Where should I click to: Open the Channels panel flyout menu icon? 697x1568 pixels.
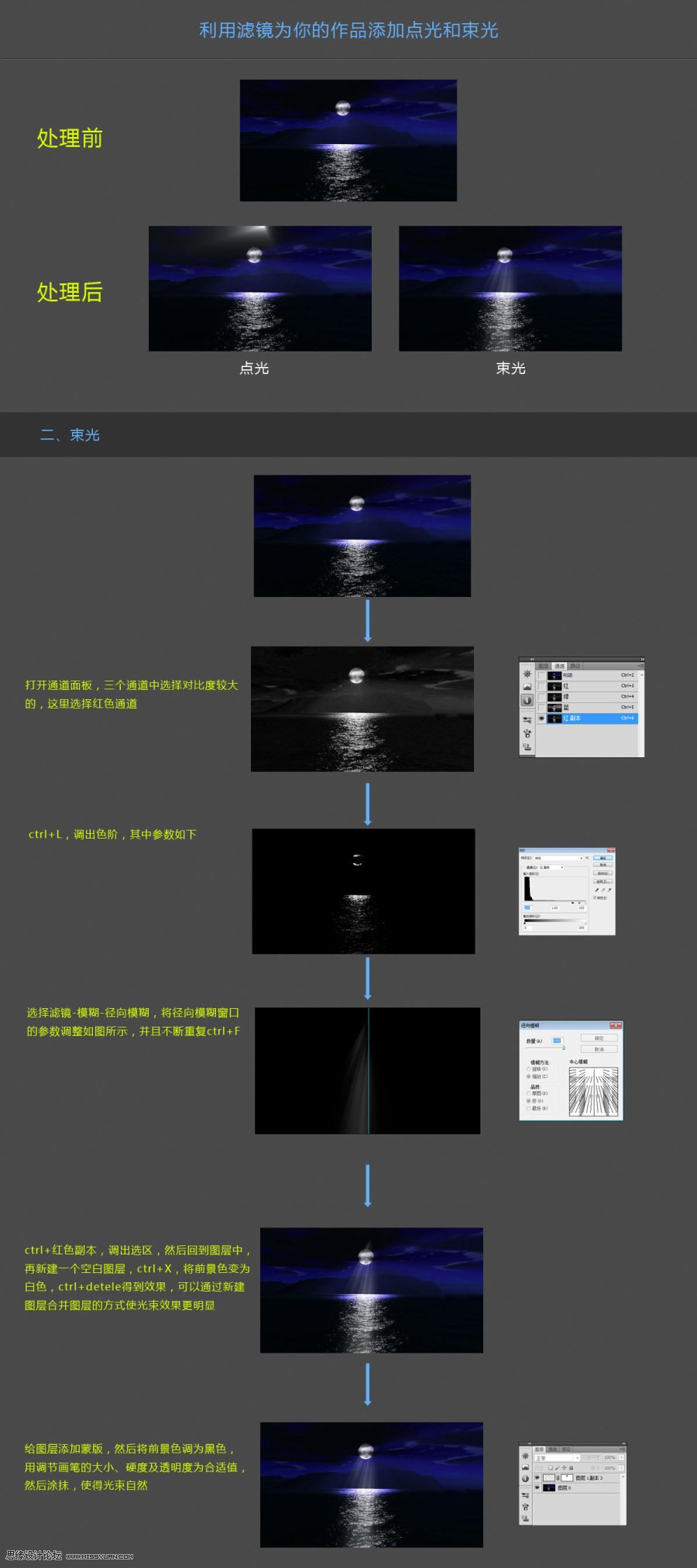pos(642,666)
